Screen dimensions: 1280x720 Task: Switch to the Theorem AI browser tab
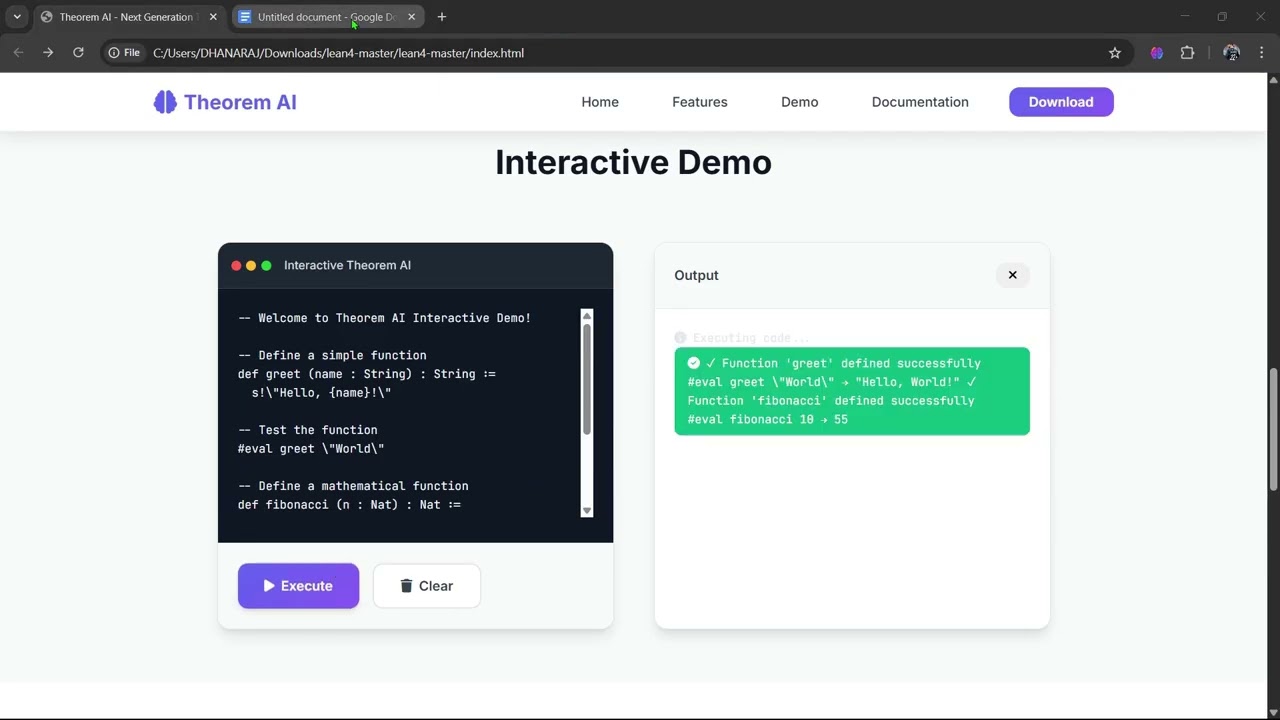click(130, 17)
